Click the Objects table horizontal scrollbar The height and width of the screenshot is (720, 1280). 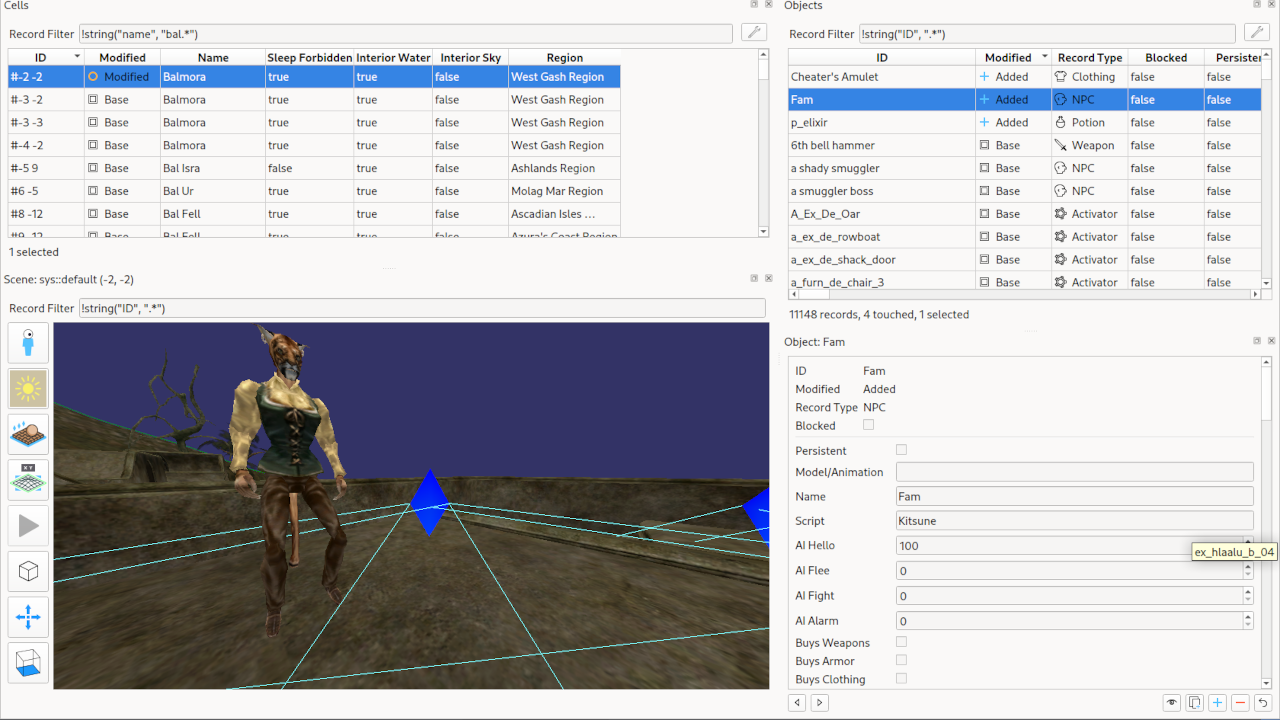[x=1024, y=295]
